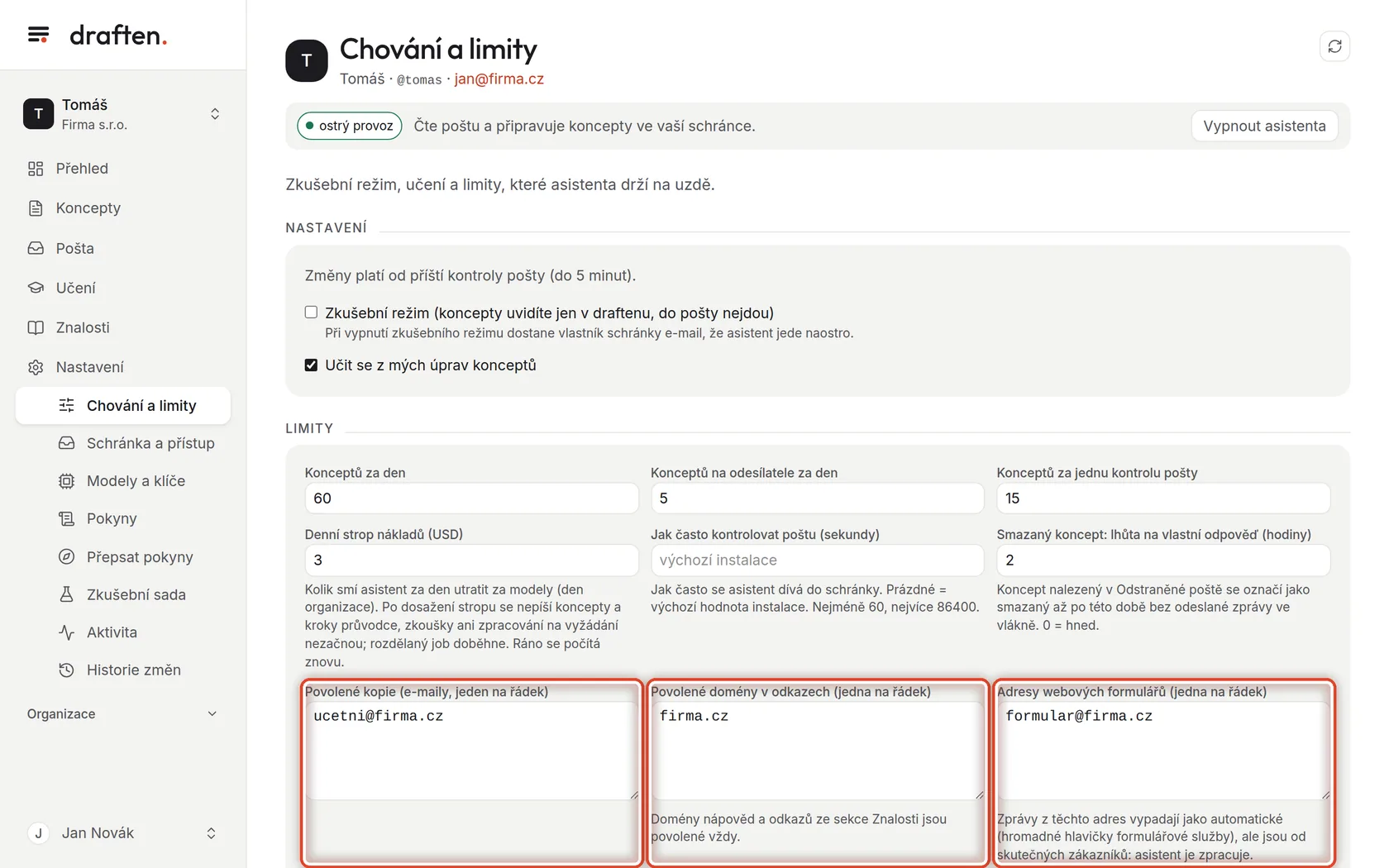
Task: Open Přehled via its grid icon
Action: [x=36, y=169]
